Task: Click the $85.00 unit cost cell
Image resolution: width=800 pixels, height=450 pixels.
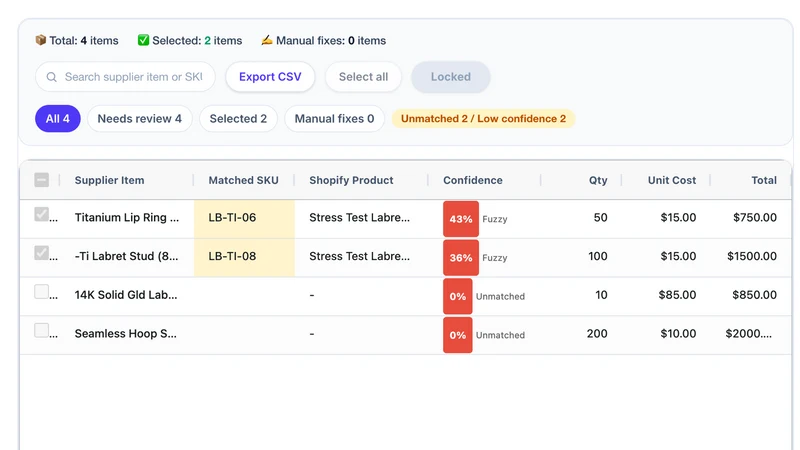Action: click(x=677, y=295)
